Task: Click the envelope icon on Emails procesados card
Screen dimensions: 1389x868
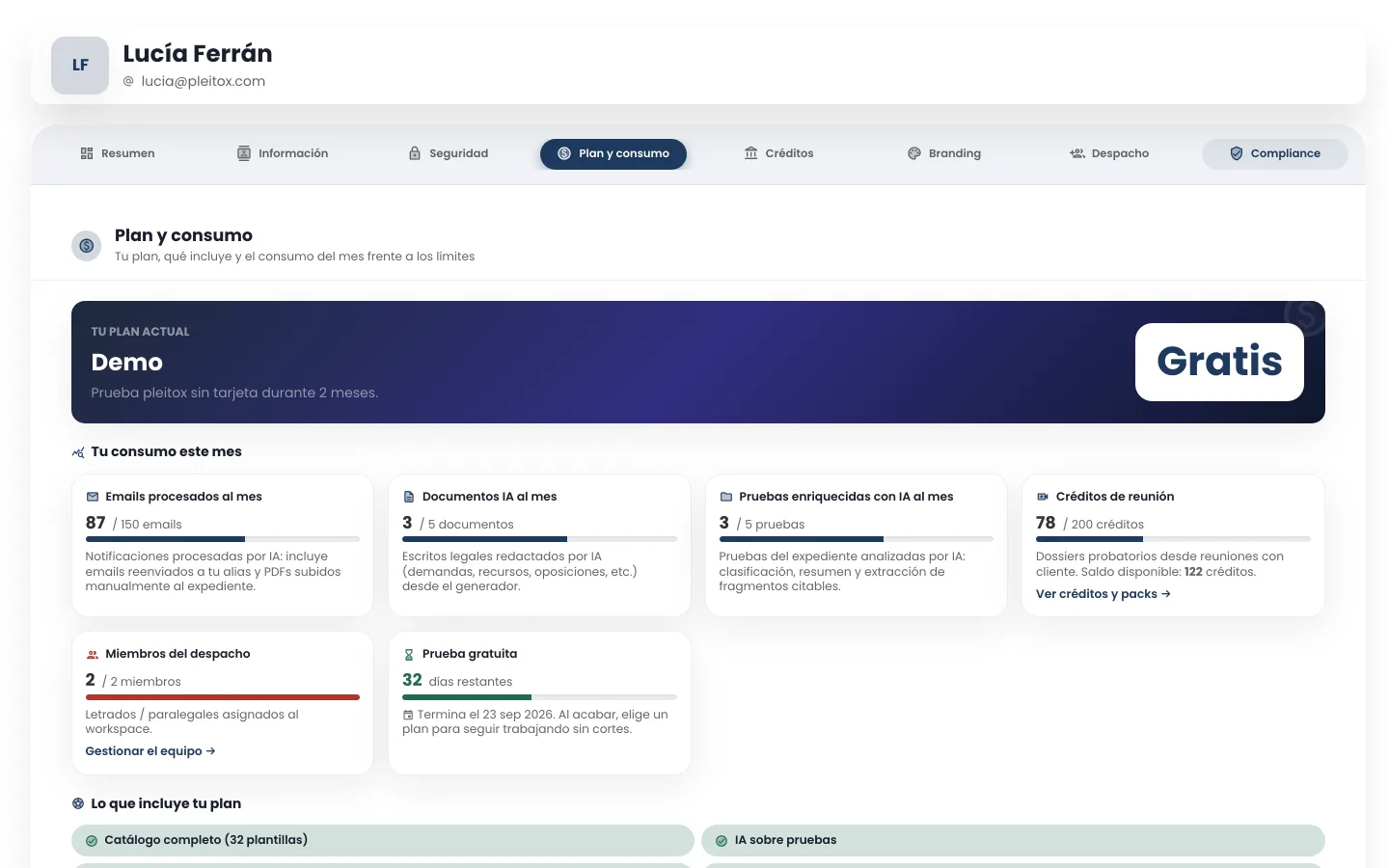Action: pyautogui.click(x=93, y=497)
